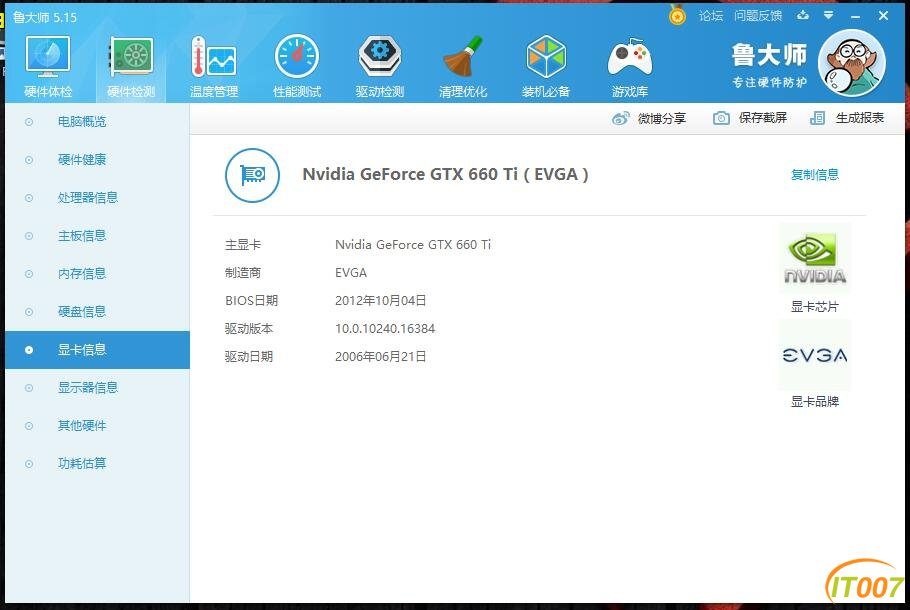Click the gold medal icon in title bar
The height and width of the screenshot is (610, 910).
click(677, 15)
